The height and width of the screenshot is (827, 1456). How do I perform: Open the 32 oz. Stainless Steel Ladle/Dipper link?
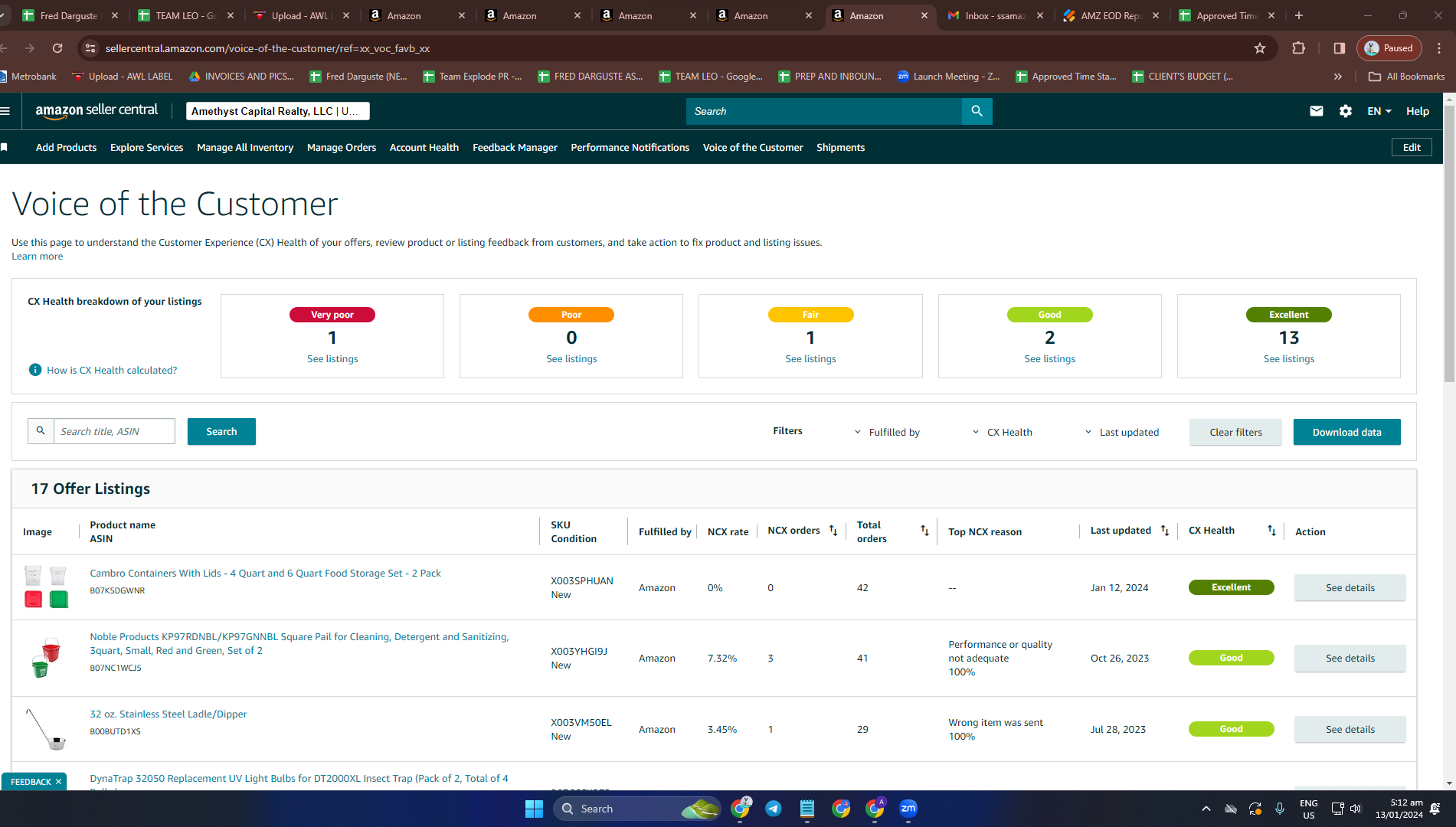tap(169, 714)
